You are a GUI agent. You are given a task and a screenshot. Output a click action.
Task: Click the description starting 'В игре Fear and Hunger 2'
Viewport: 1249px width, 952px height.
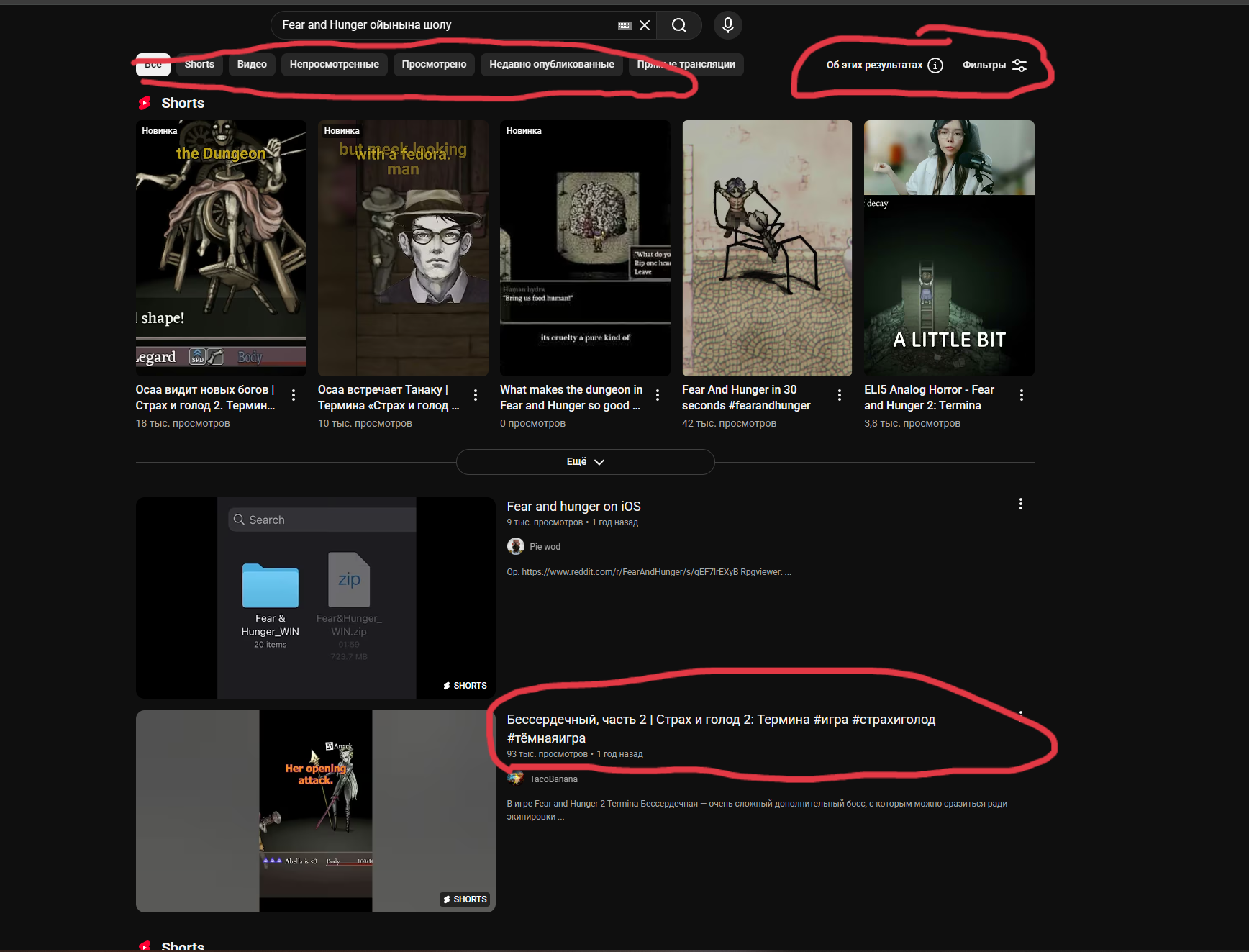pyautogui.click(x=757, y=810)
